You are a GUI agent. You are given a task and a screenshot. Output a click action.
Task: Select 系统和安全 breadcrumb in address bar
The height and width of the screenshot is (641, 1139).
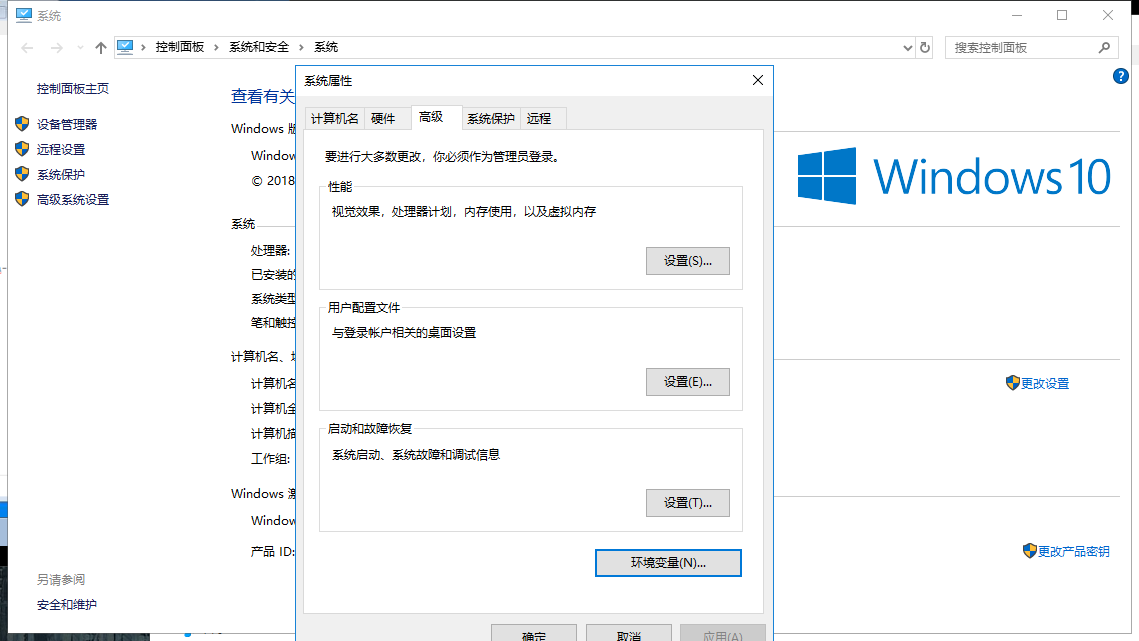point(259,47)
